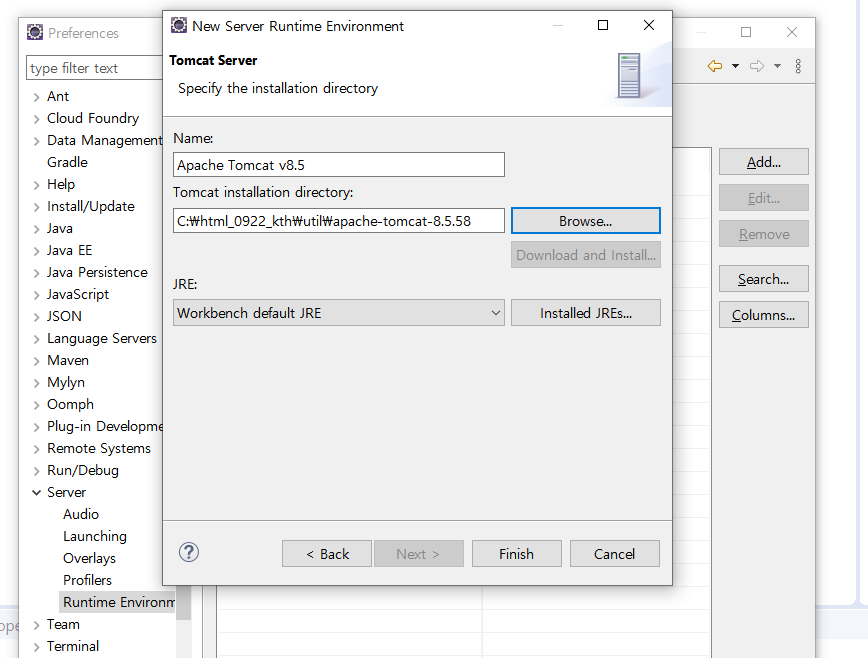
Task: Expand the Terminal node
Action: pyautogui.click(x=37, y=647)
